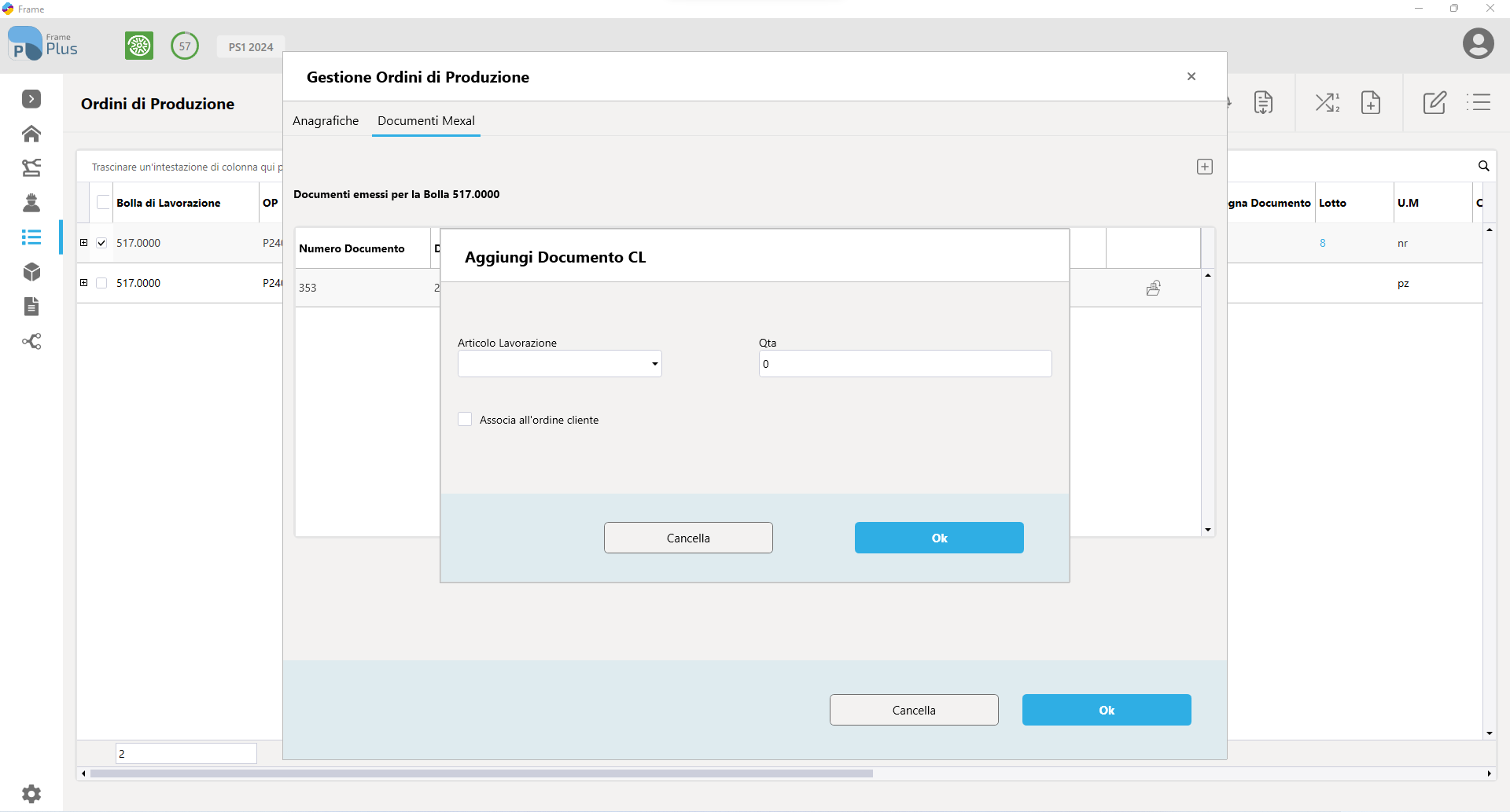
Task: Switch to the Anagrafiche tab
Action: [326, 120]
